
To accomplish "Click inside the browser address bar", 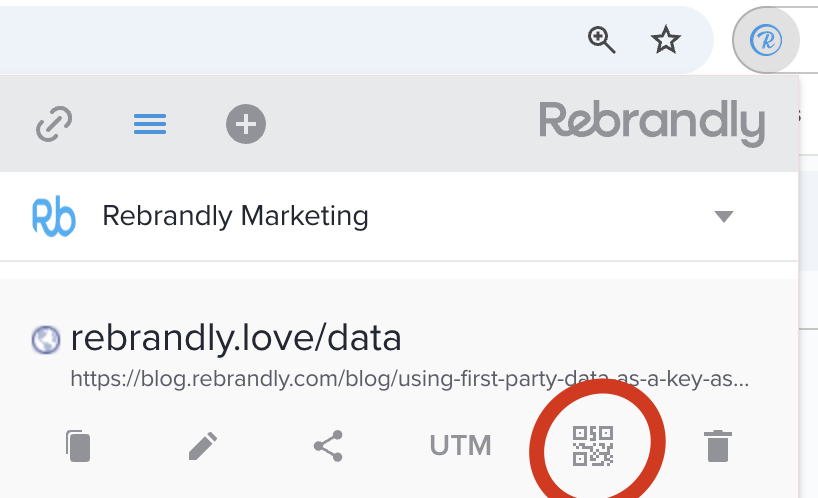I will (x=287, y=40).
